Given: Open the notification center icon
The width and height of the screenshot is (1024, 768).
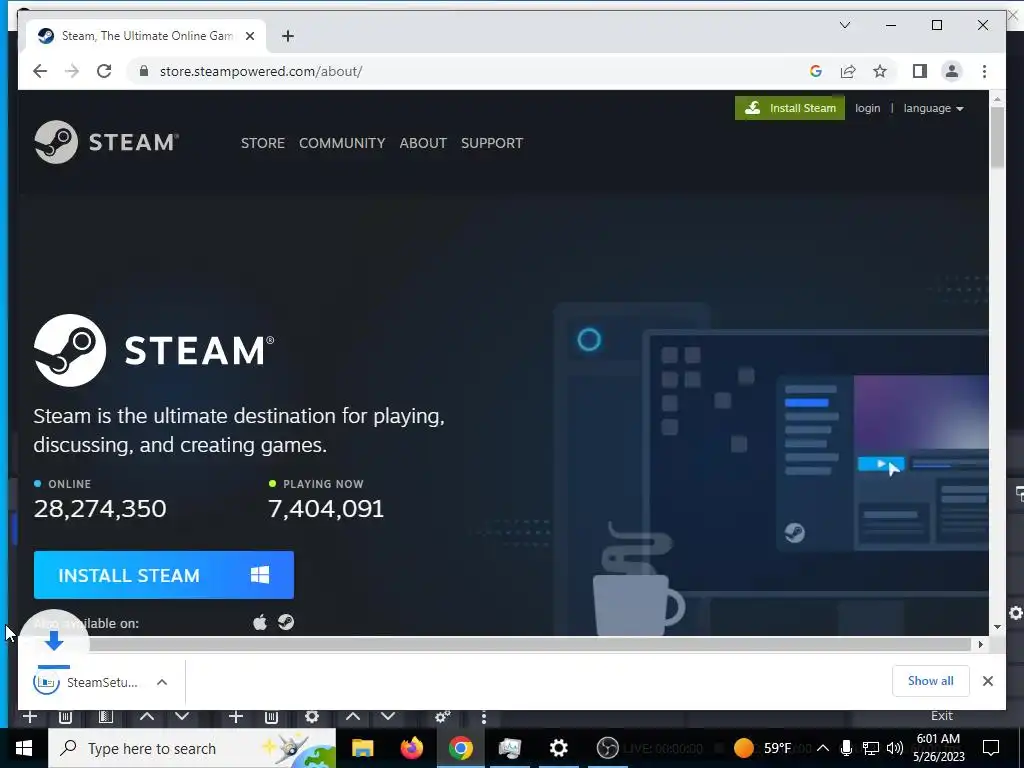Looking at the screenshot, I should coord(991,748).
